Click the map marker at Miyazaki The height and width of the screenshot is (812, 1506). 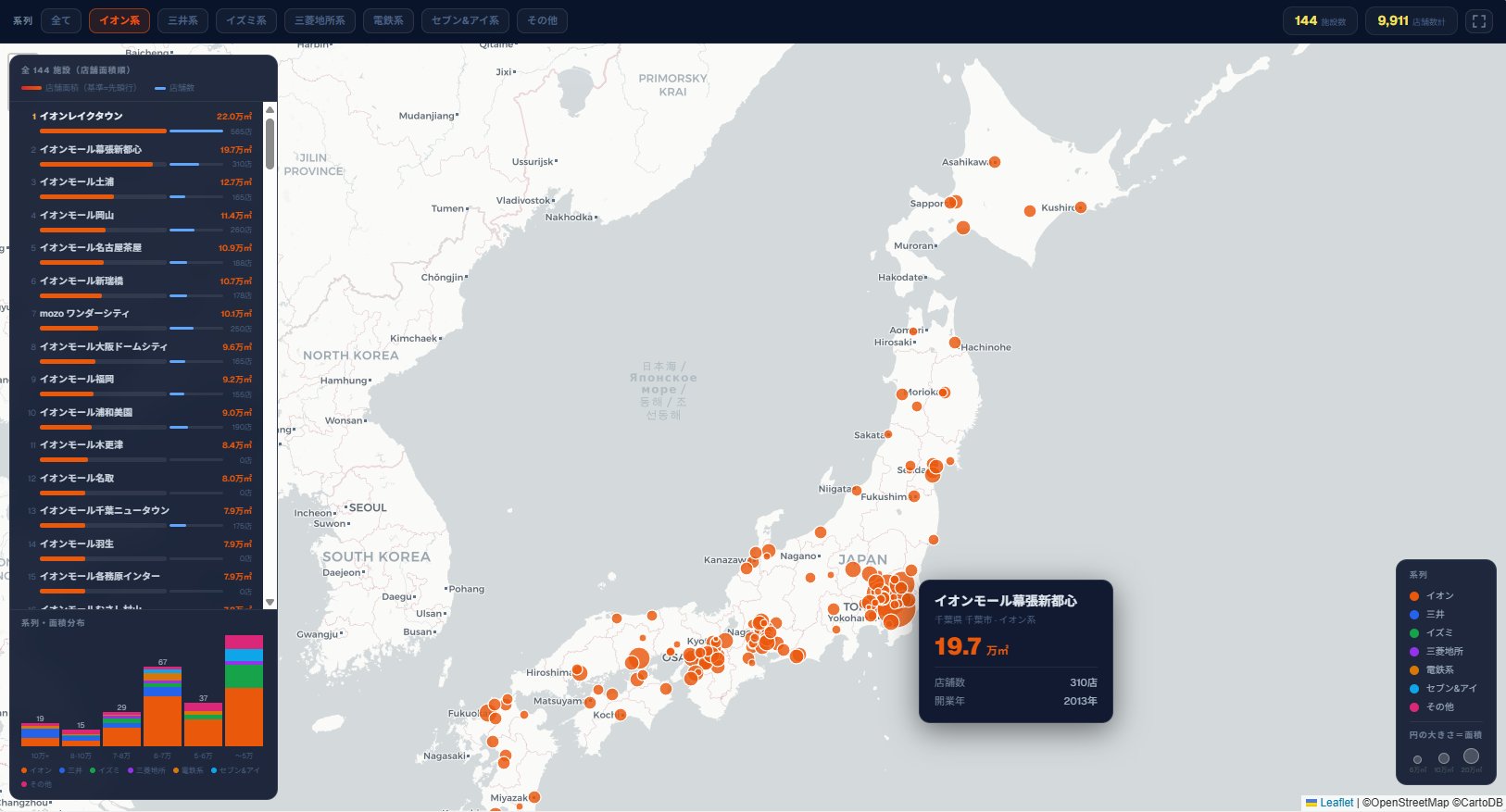(x=534, y=797)
